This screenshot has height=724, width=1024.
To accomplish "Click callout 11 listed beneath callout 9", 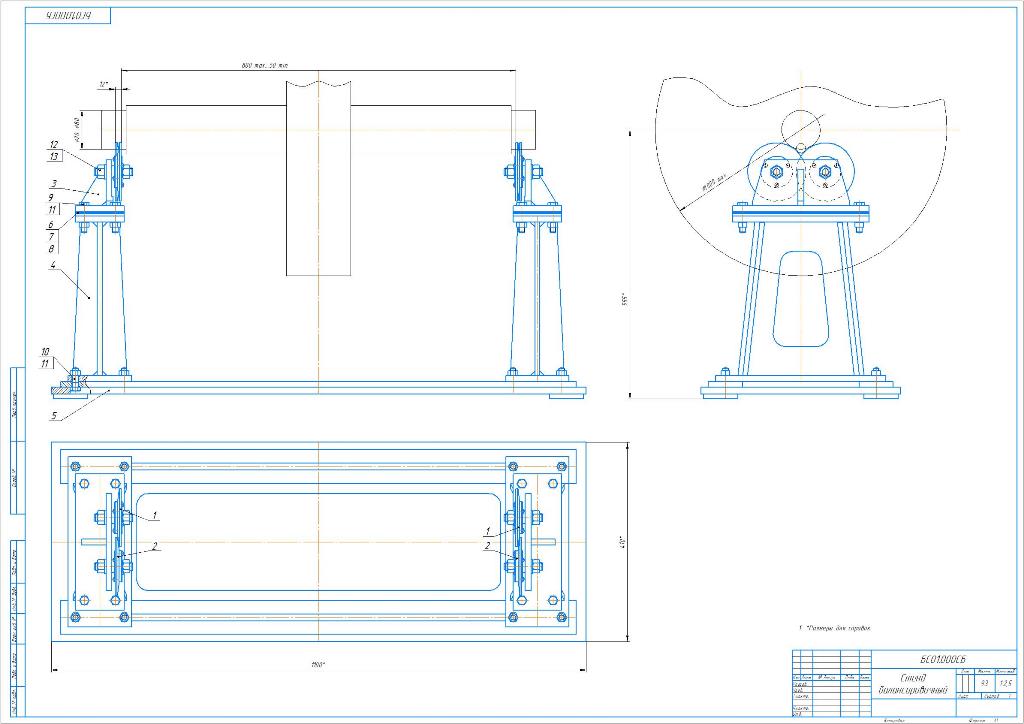I will [52, 210].
